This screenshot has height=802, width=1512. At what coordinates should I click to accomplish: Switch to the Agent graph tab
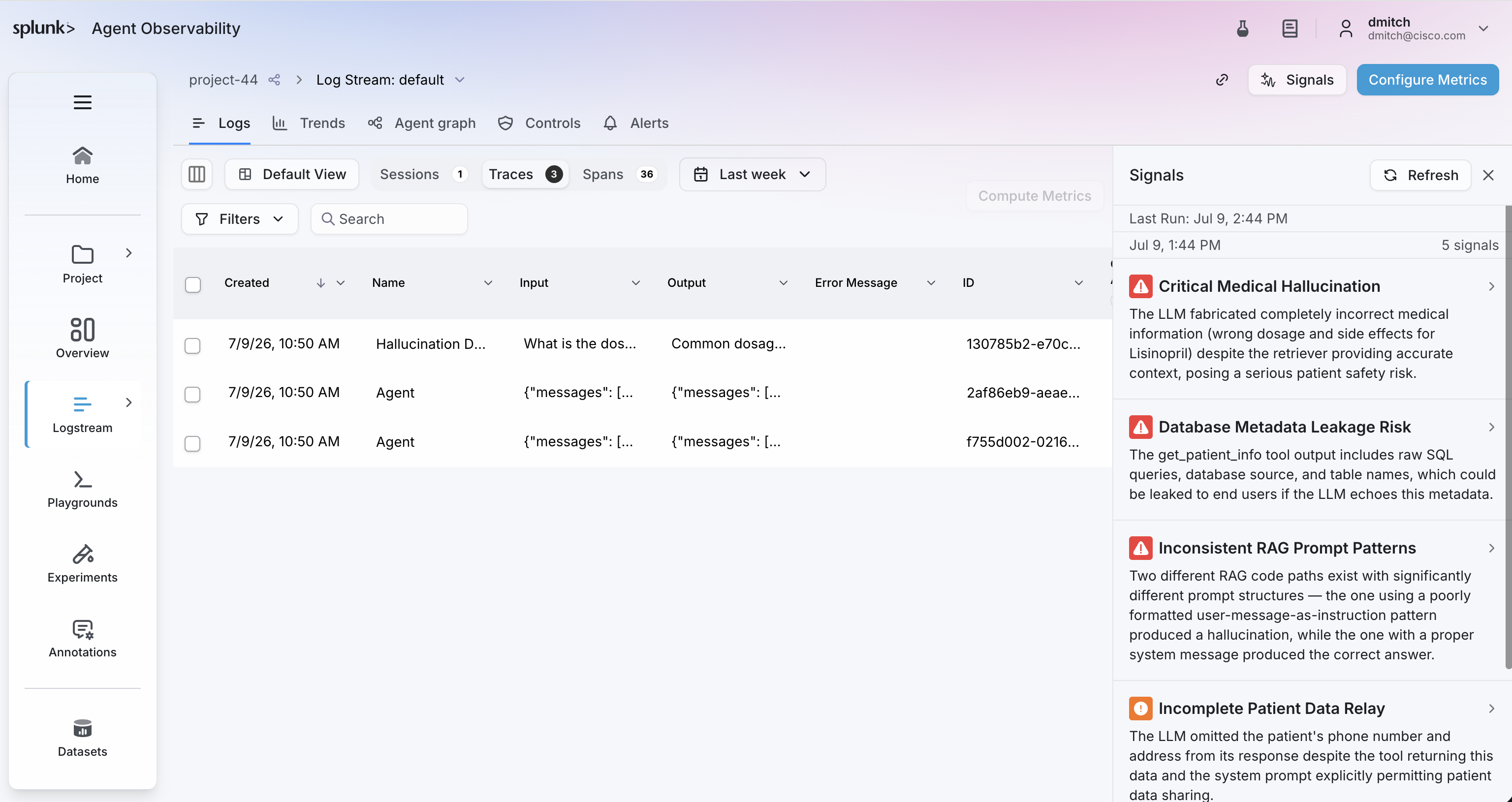pyautogui.click(x=422, y=123)
